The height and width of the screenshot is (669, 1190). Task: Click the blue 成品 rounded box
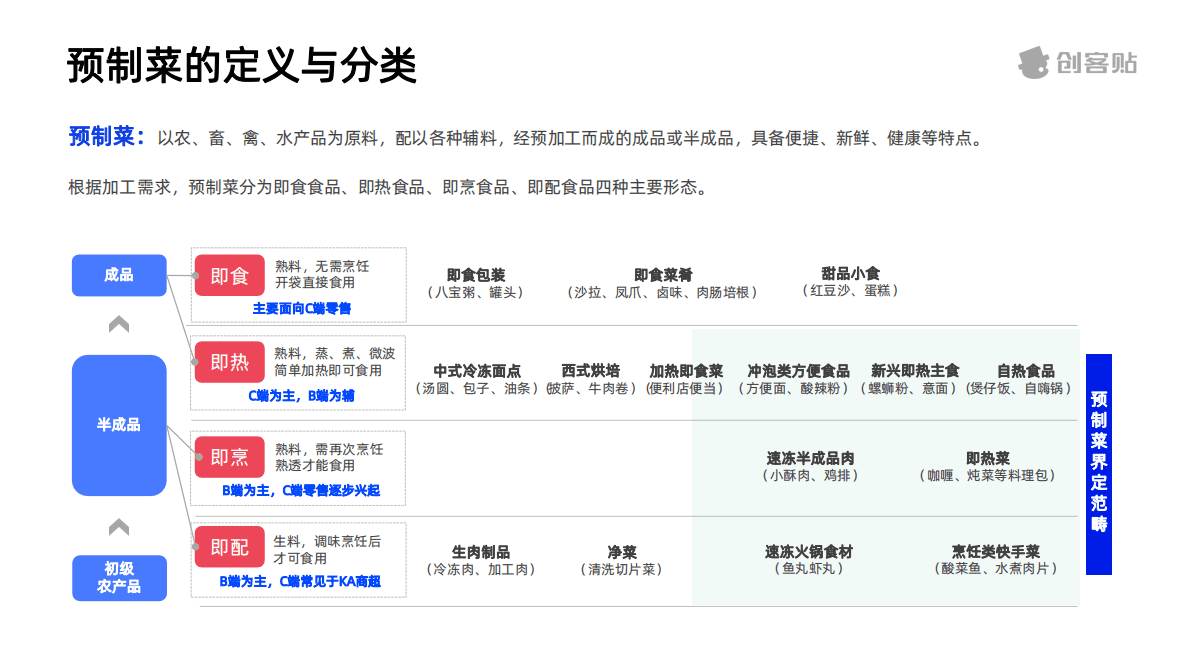pos(119,275)
